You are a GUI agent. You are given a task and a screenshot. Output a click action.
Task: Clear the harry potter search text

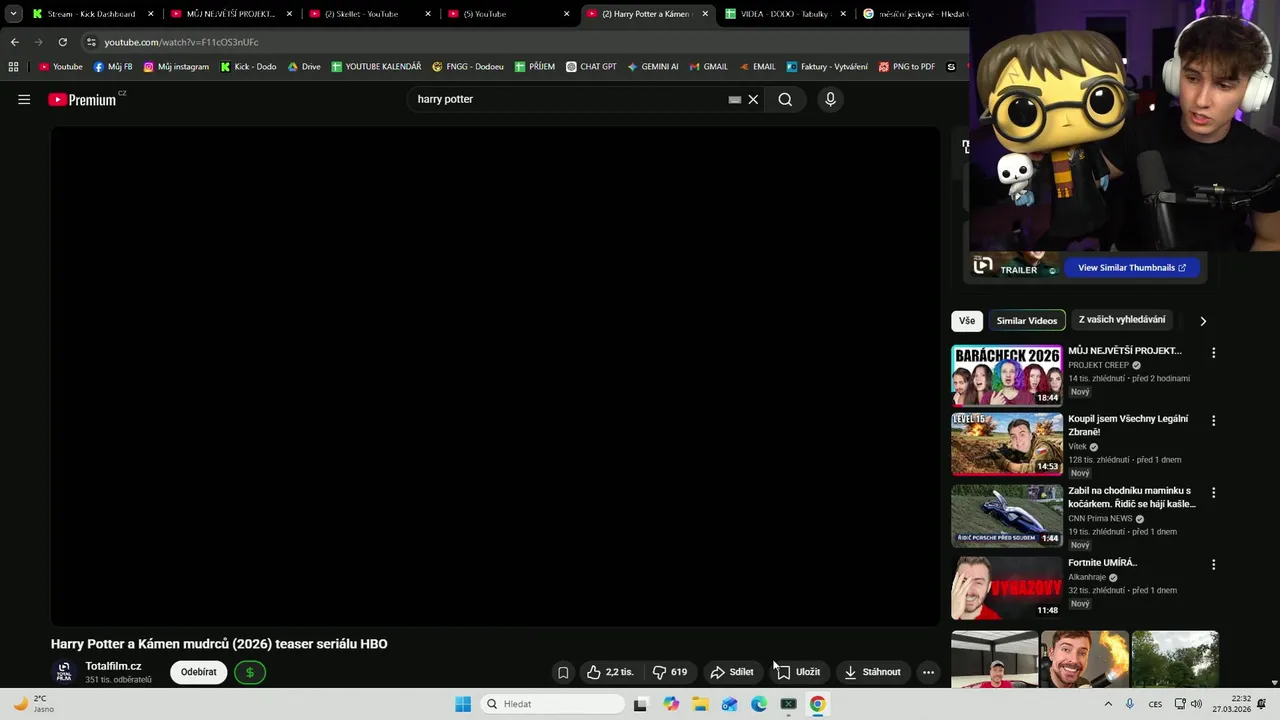(753, 99)
